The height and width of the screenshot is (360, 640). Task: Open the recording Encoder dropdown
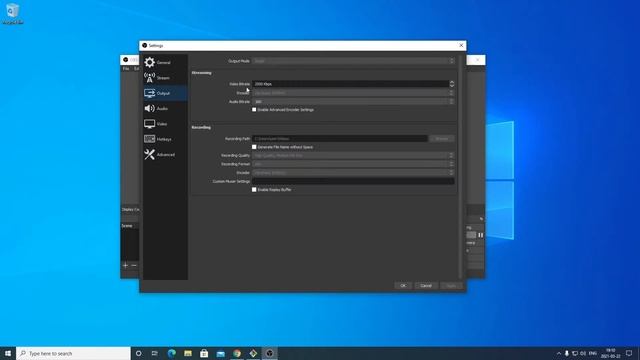tap(353, 173)
